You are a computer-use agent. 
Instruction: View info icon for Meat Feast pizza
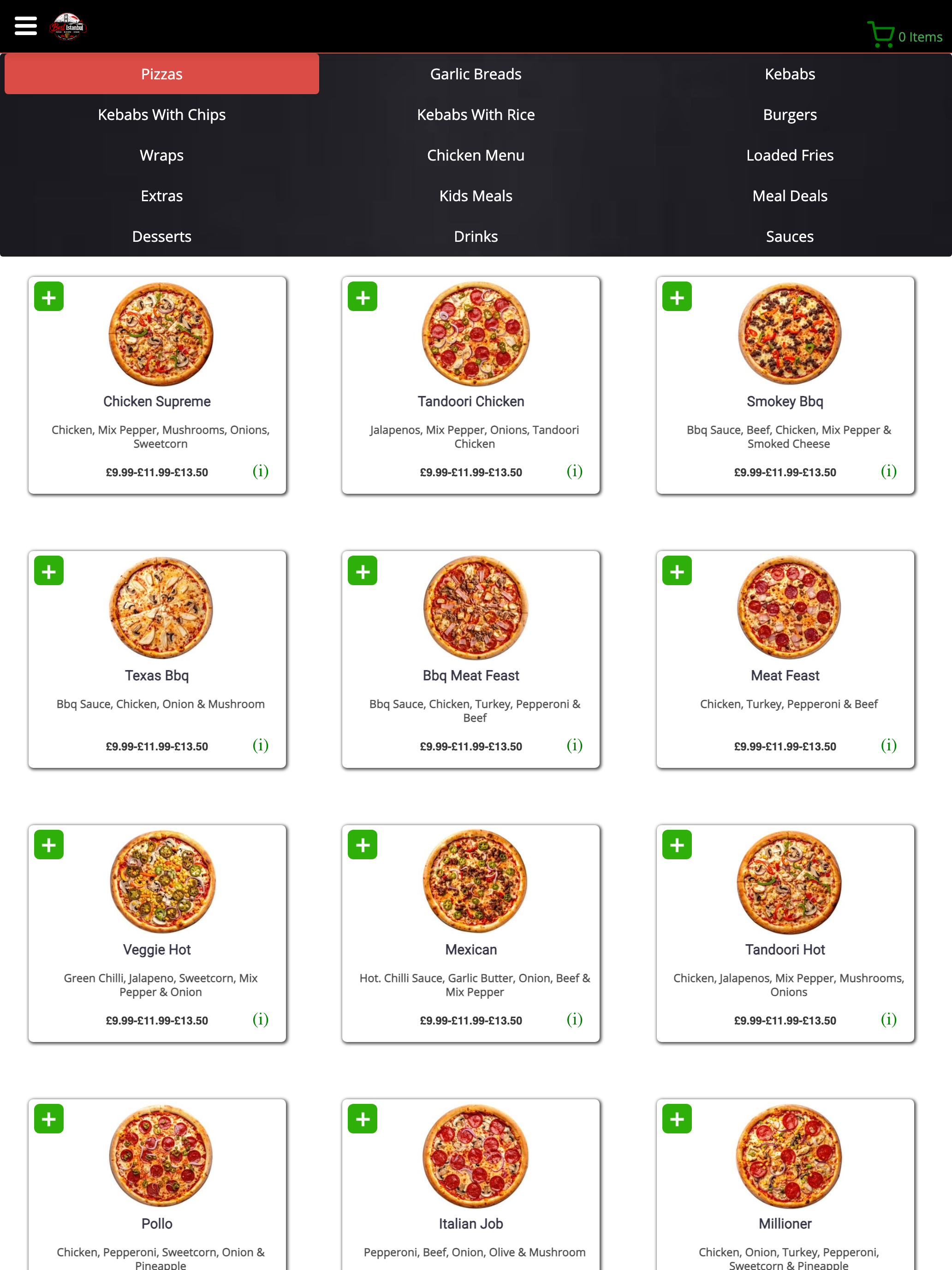click(888, 745)
